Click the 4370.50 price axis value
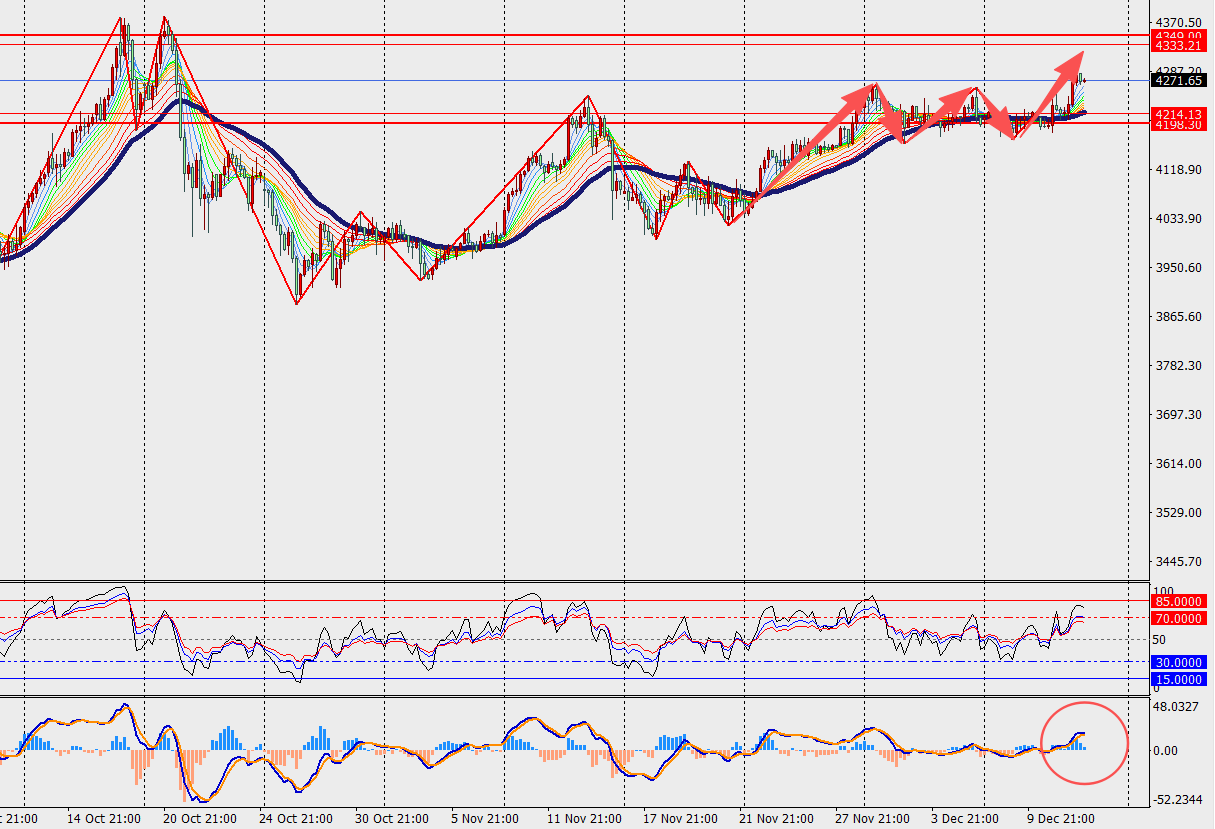The width and height of the screenshot is (1215, 829). coord(1178,22)
